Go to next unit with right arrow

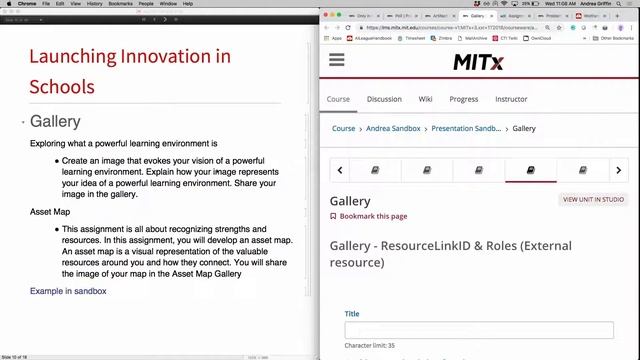pyautogui.click(x=618, y=170)
